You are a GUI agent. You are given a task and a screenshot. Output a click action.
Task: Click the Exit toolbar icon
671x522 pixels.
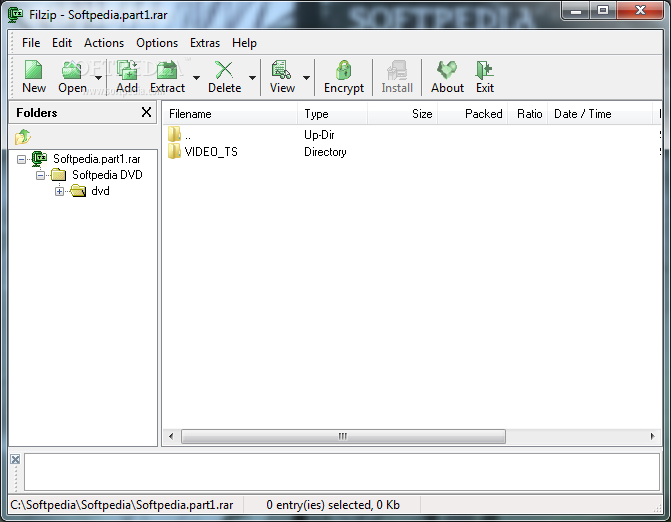pyautogui.click(x=484, y=70)
